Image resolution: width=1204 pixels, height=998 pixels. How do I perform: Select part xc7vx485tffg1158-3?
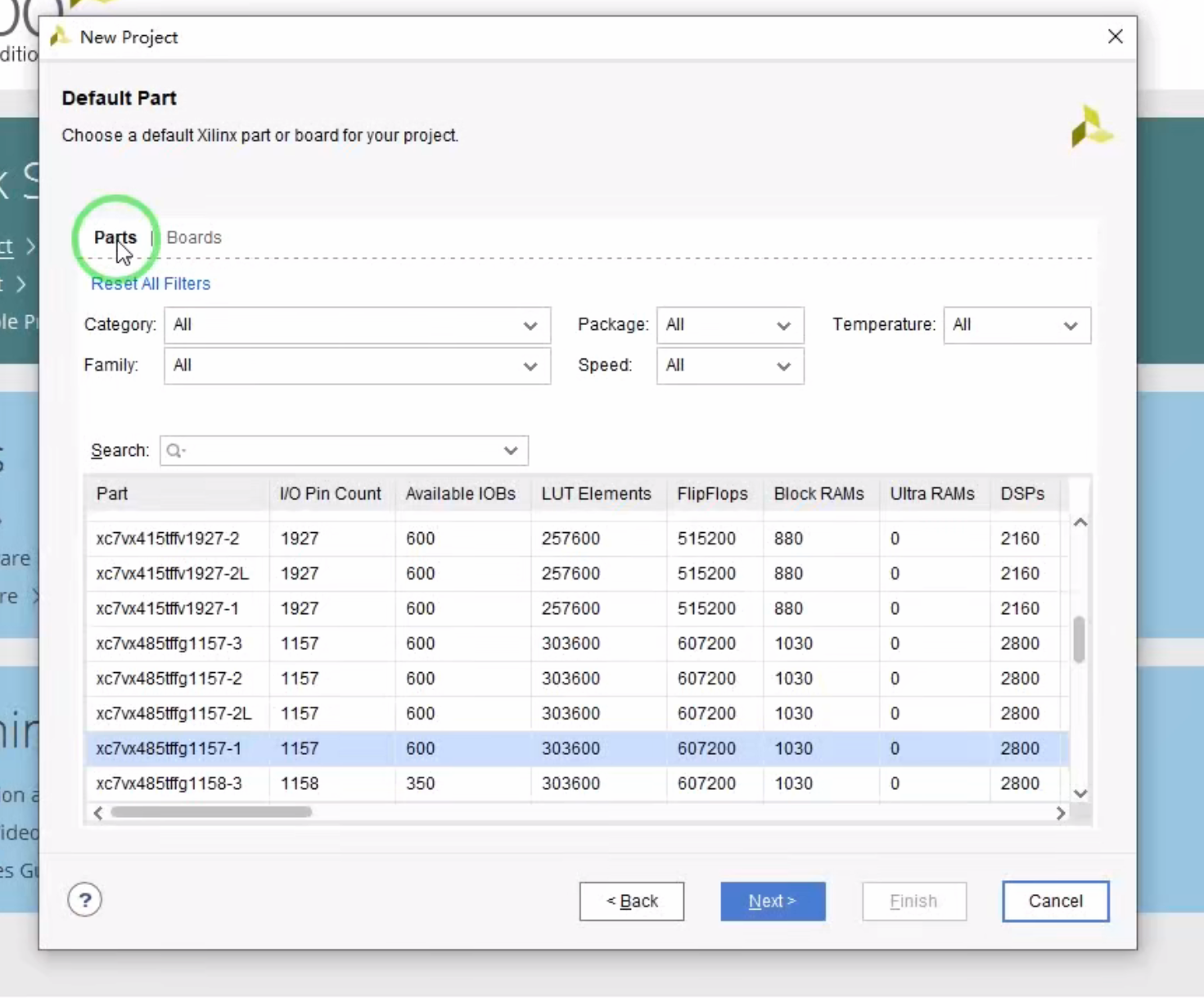point(577,784)
